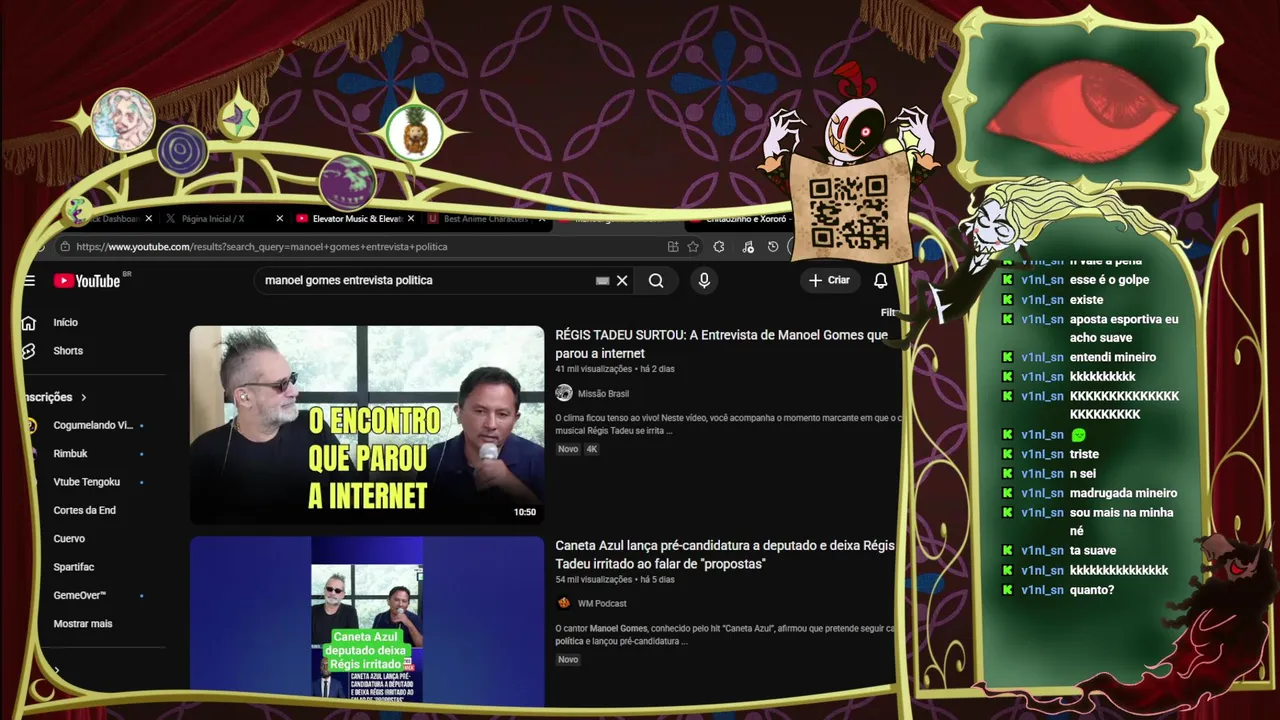
Task: Click the 10:50 duration label
Action: coord(525,512)
